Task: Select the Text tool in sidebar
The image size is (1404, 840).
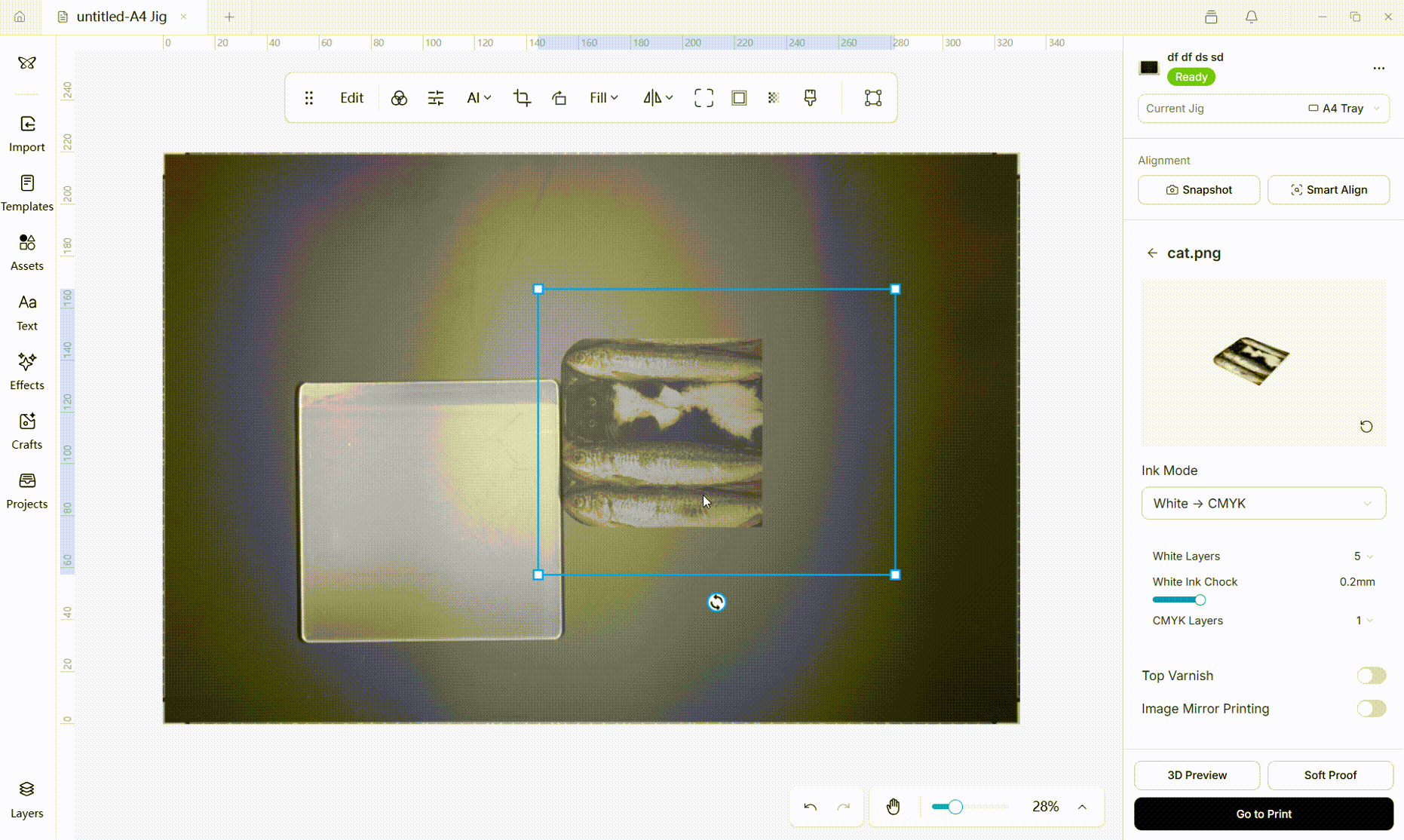Action: tap(27, 312)
